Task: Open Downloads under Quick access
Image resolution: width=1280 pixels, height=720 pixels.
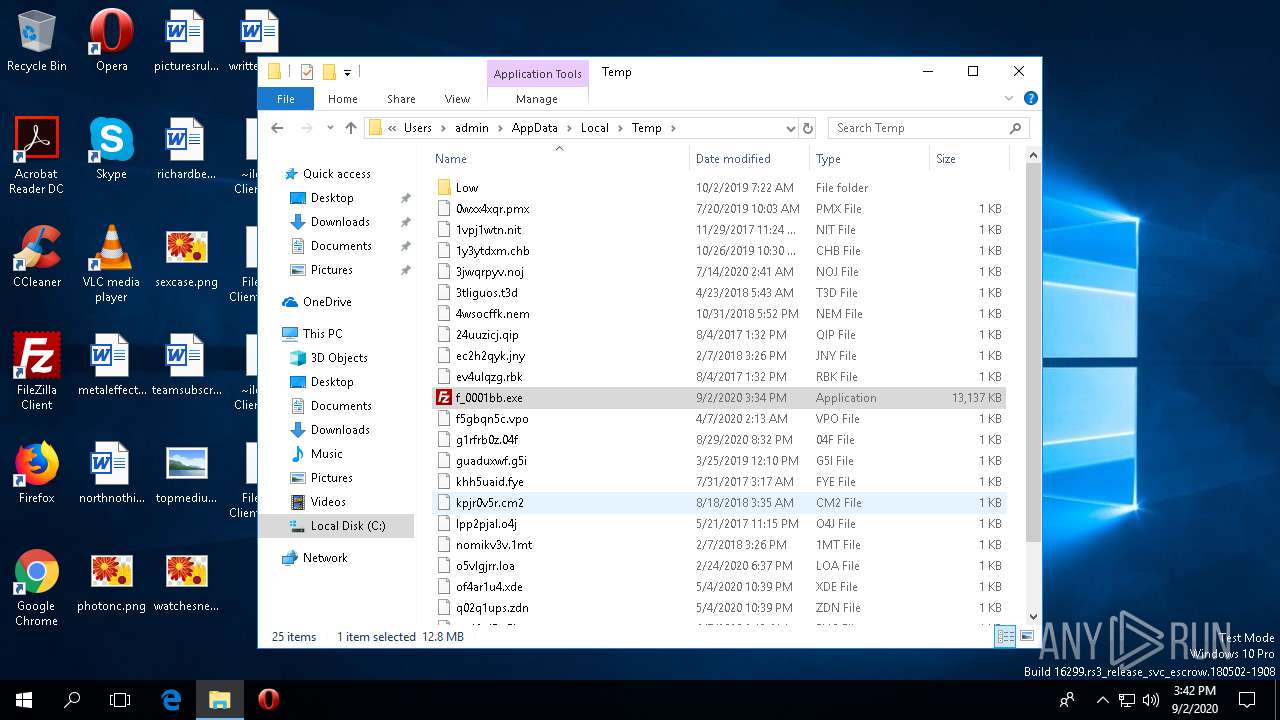Action: coord(340,222)
